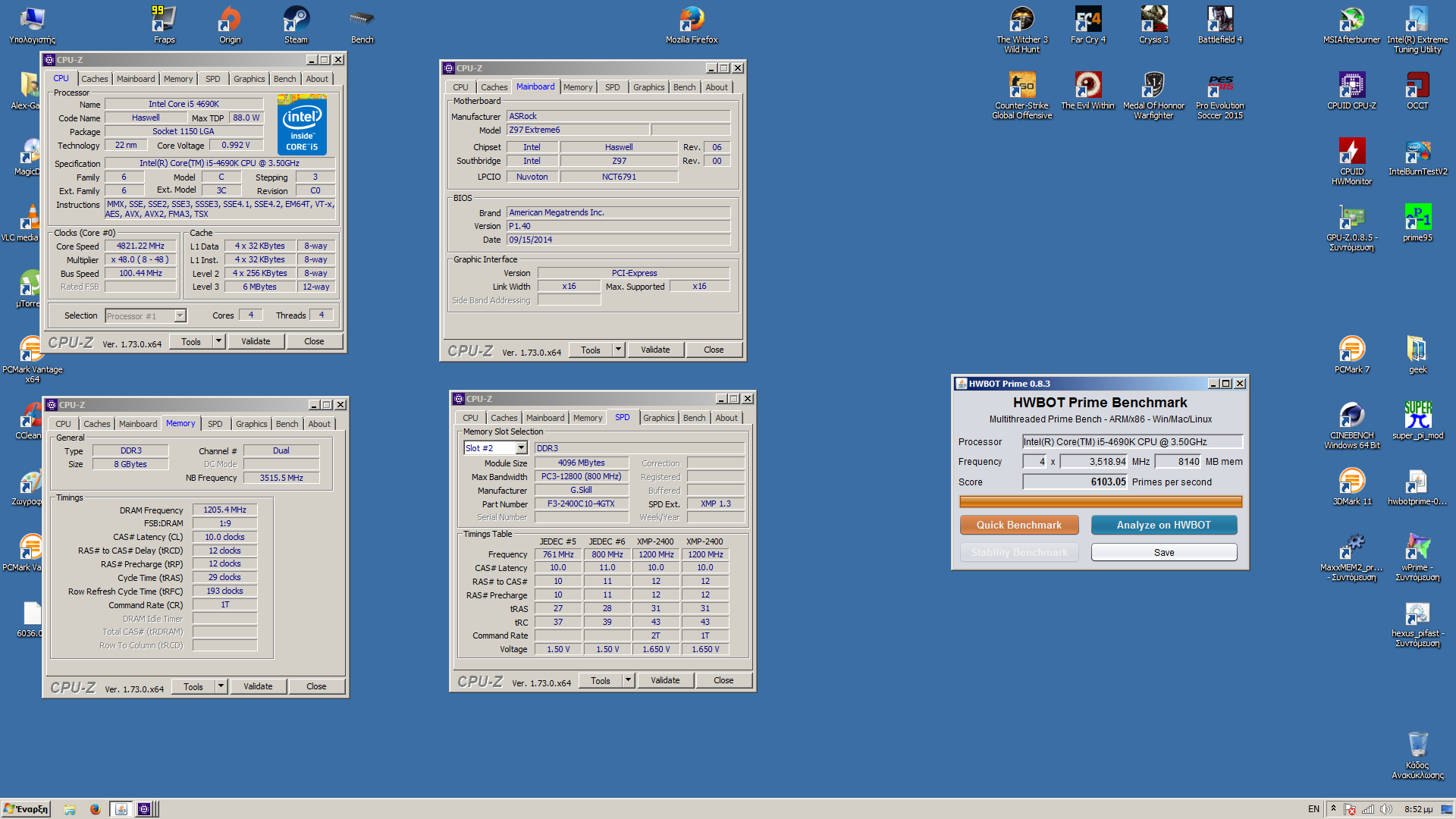Open the Steam desktop shortcut

tap(296, 24)
